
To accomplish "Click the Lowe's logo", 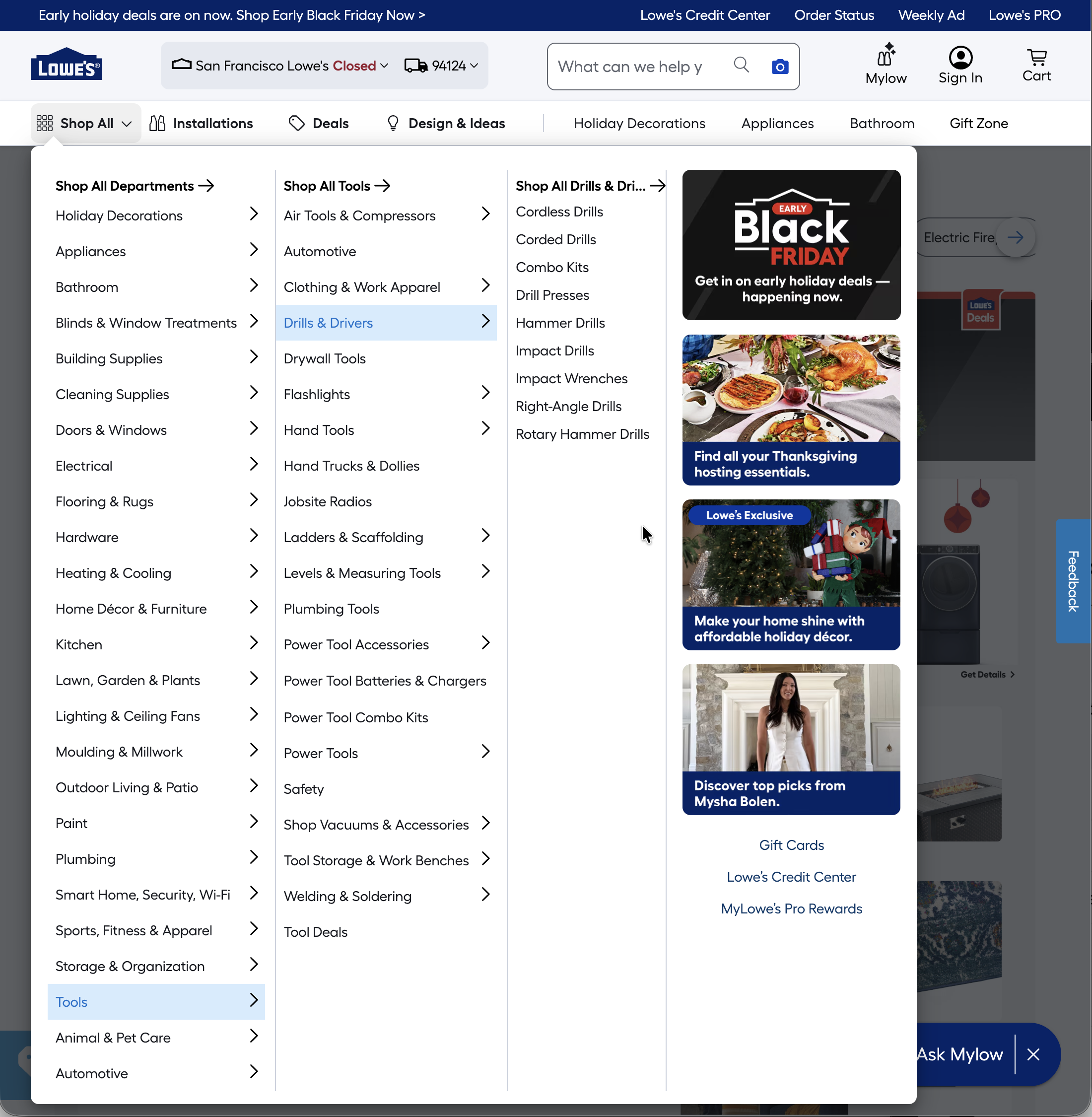I will pyautogui.click(x=66, y=65).
